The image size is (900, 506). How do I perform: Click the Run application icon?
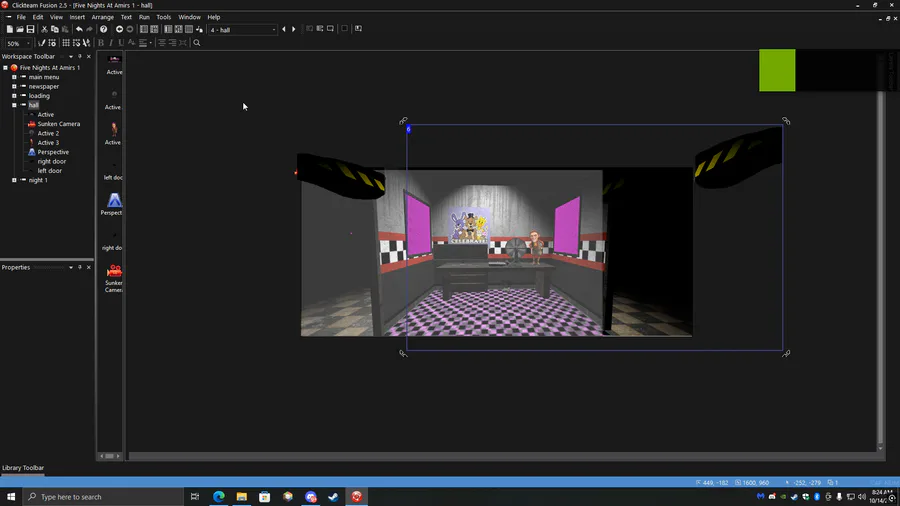(320, 29)
